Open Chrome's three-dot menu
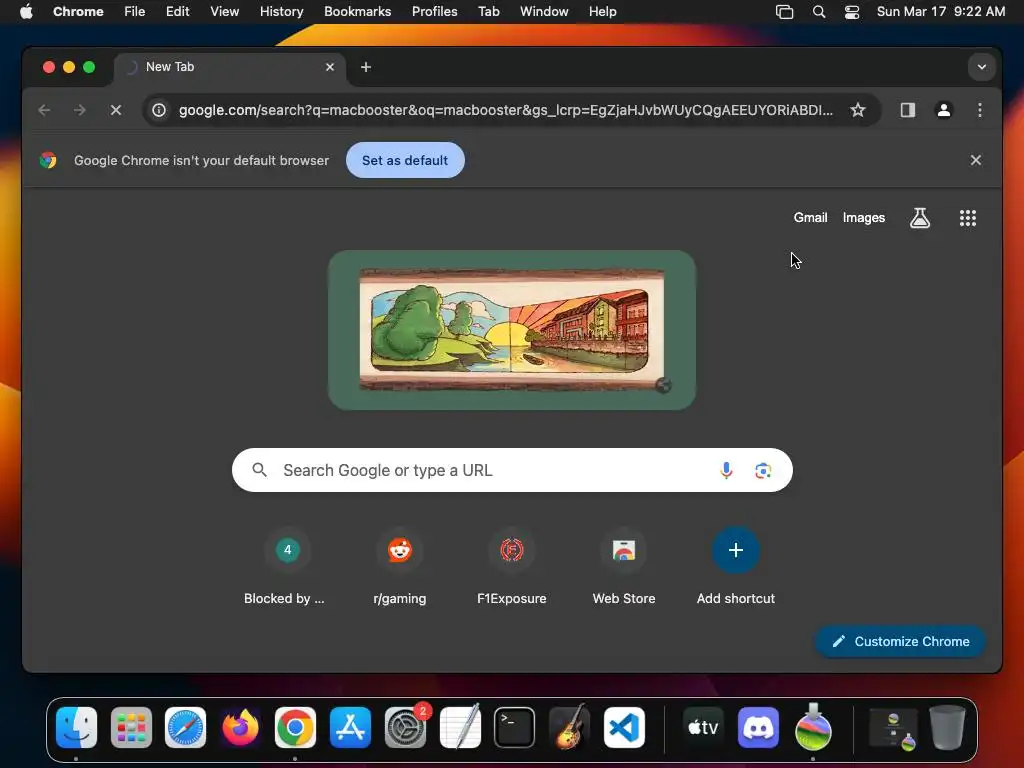Viewport: 1024px width, 768px height. (x=980, y=110)
